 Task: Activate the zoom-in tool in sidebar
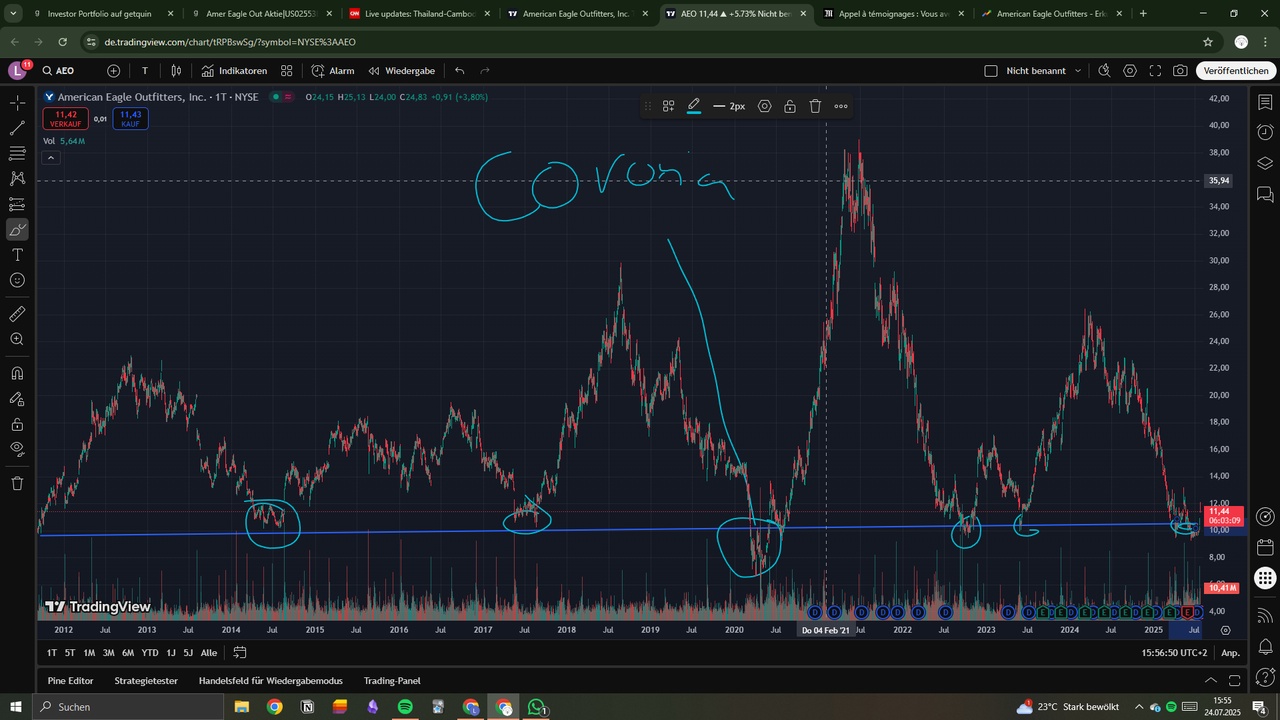[17, 339]
